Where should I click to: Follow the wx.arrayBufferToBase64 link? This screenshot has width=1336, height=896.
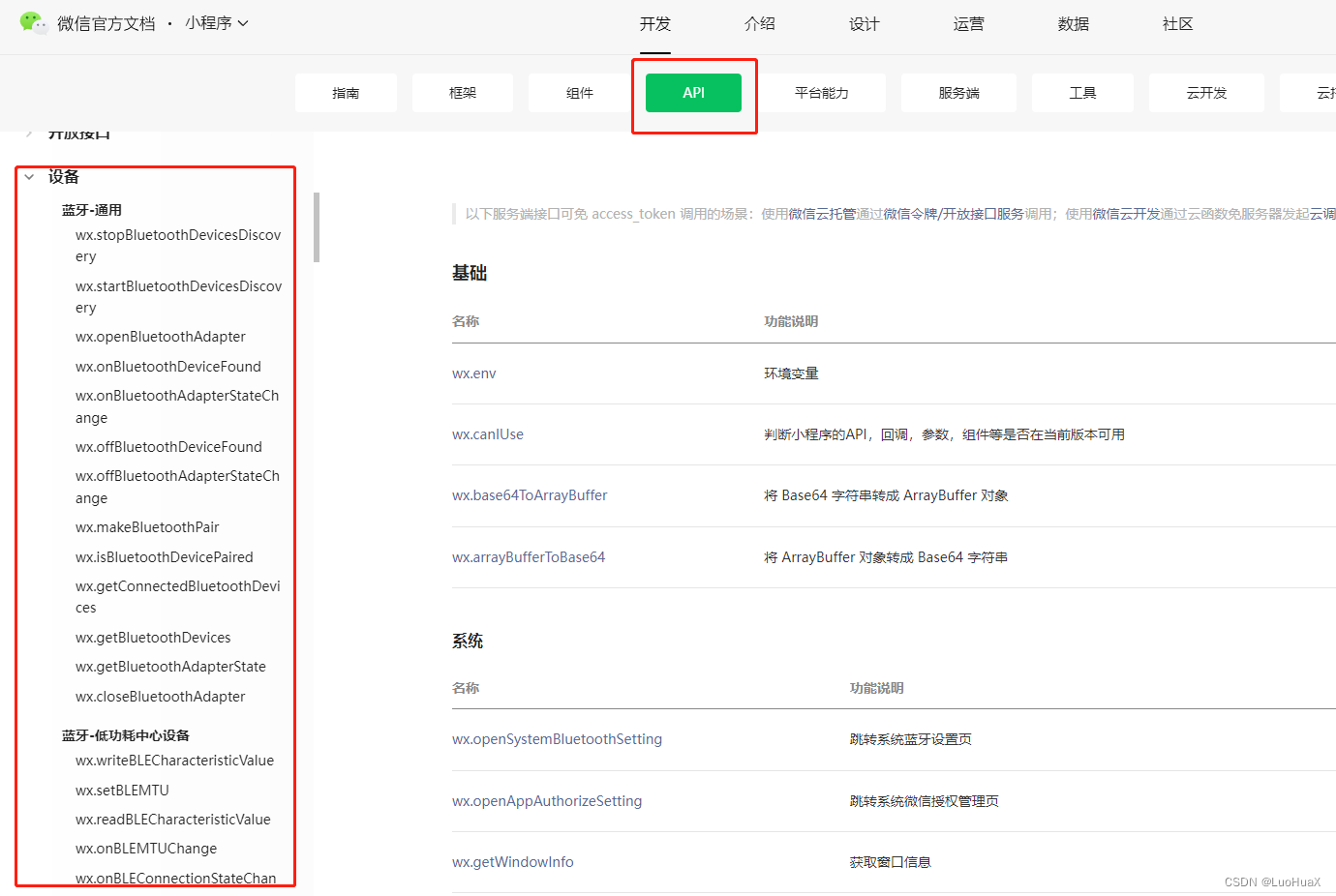pyautogui.click(x=529, y=557)
